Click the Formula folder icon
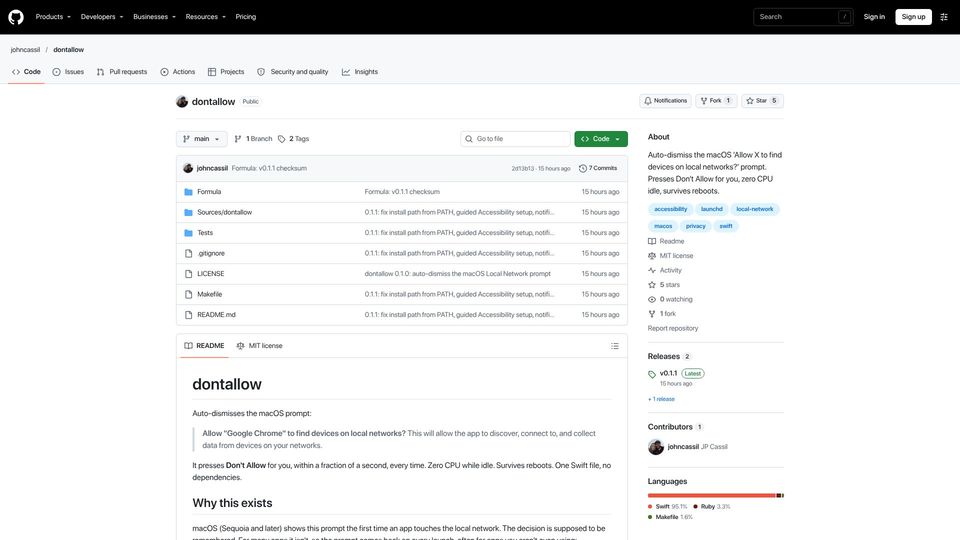This screenshot has height=540, width=960. click(x=189, y=192)
